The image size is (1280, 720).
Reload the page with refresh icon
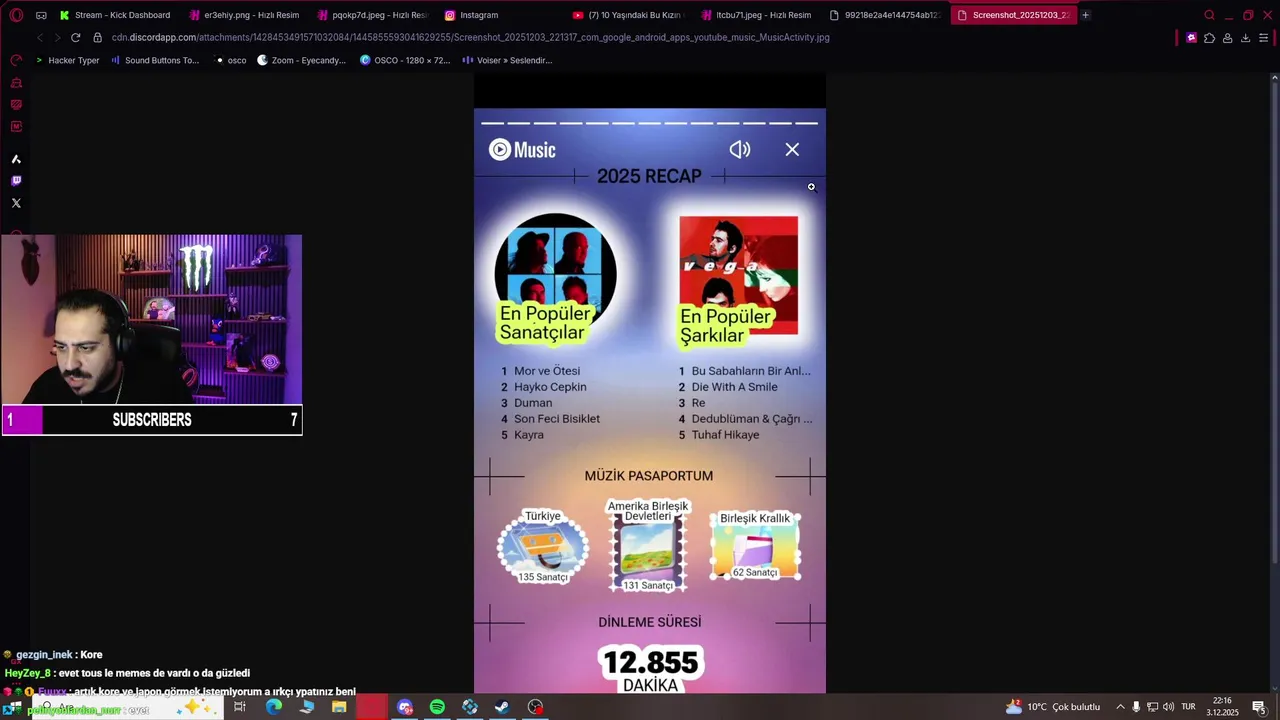coord(75,37)
